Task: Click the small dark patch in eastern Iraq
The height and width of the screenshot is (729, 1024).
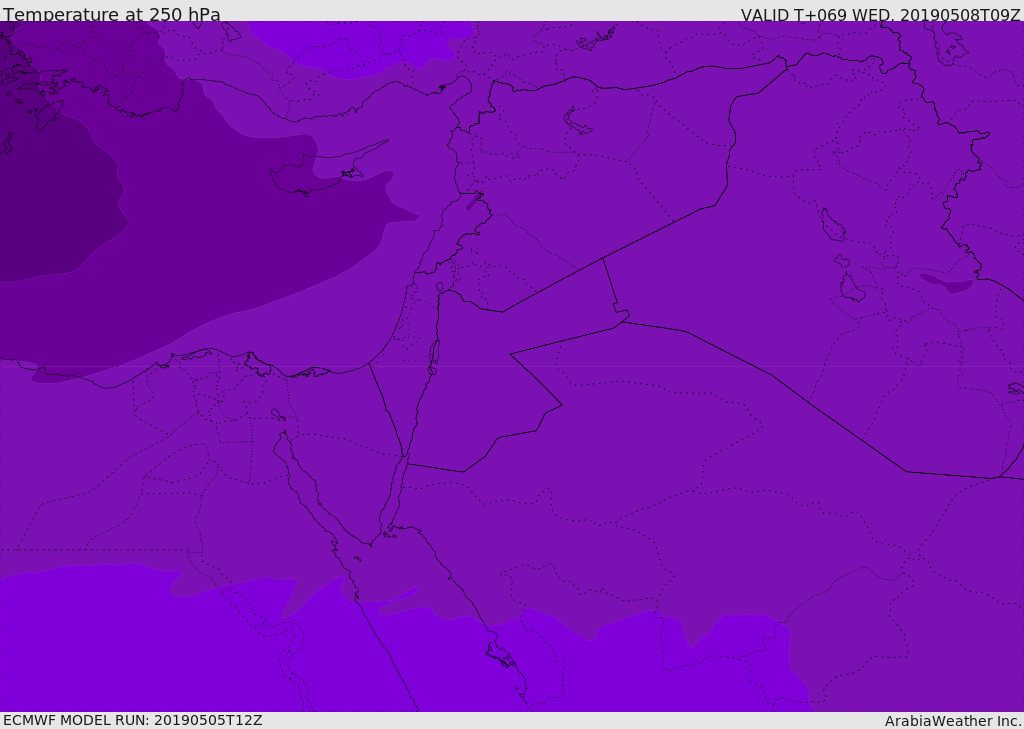Action: click(x=946, y=283)
